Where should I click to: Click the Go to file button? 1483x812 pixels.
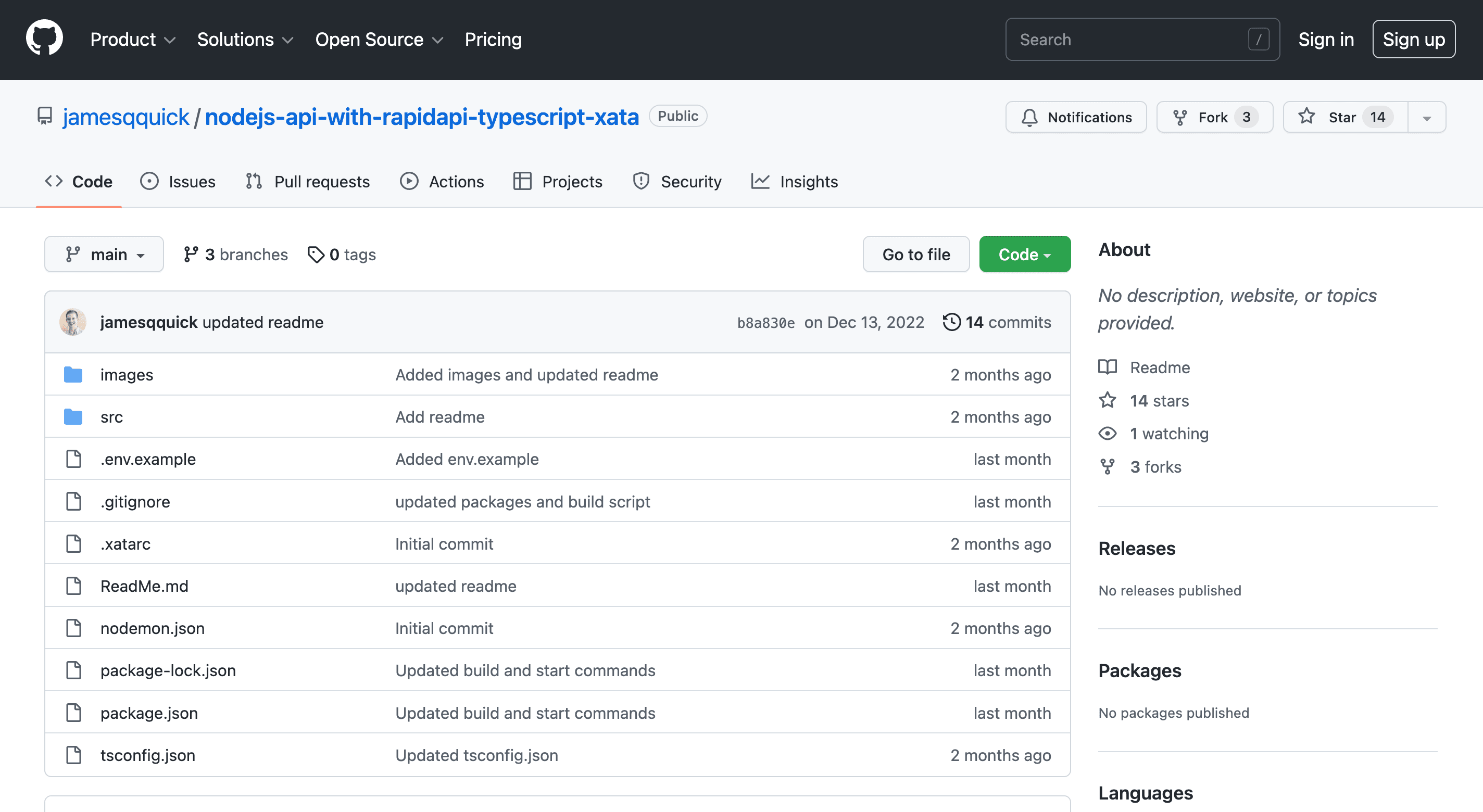916,254
